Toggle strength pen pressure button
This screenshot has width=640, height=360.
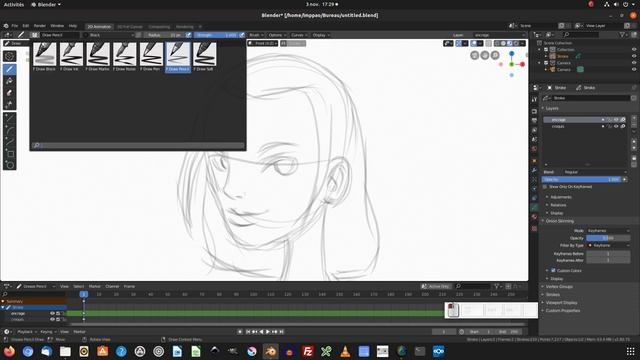coord(242,35)
